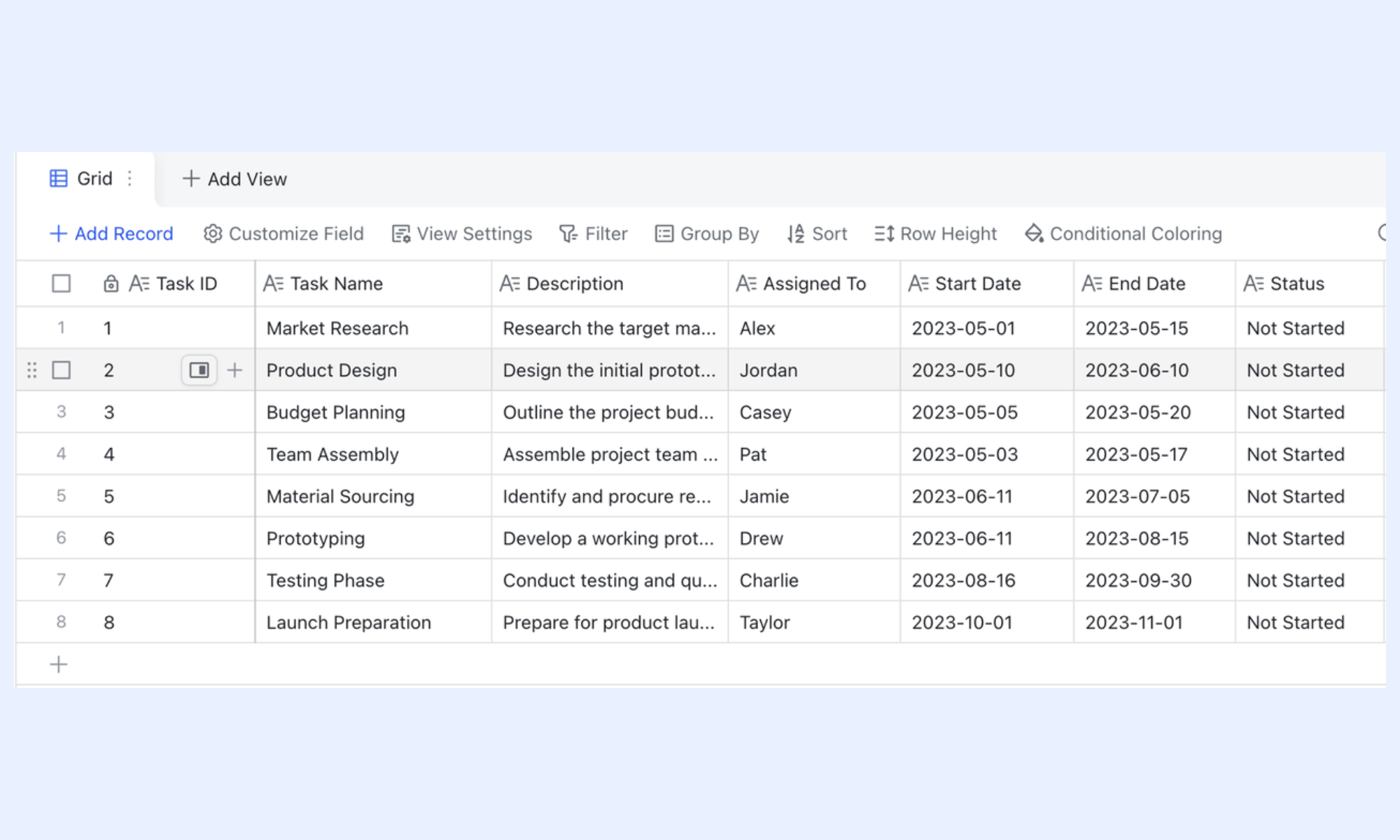The width and height of the screenshot is (1400, 840).
Task: Select the Product Design cell
Action: click(x=374, y=370)
